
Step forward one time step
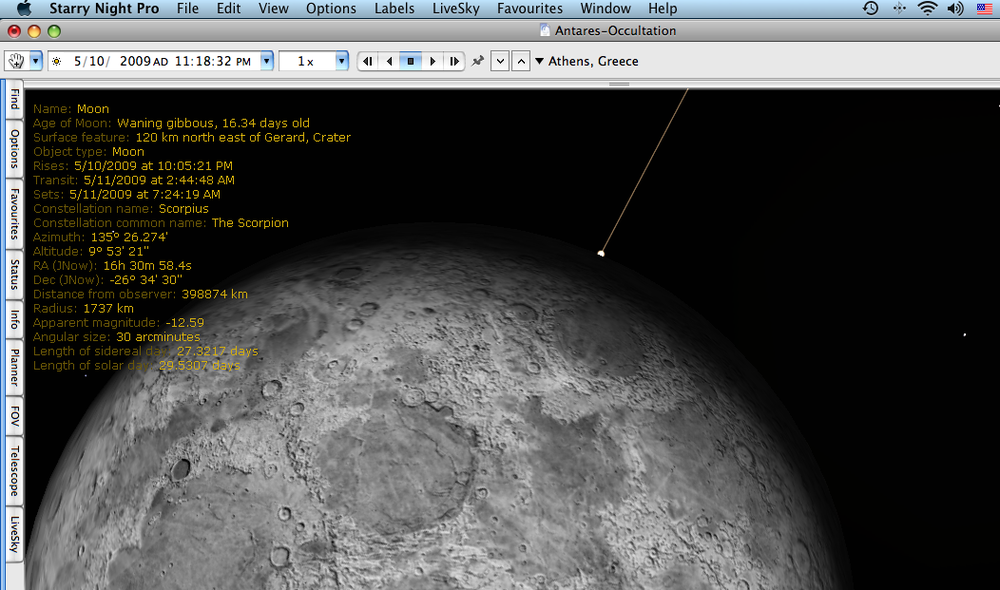[x=455, y=60]
